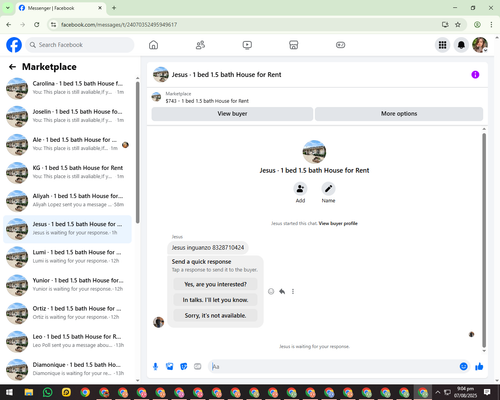Click the More options button
The height and width of the screenshot is (400, 500).
[399, 114]
